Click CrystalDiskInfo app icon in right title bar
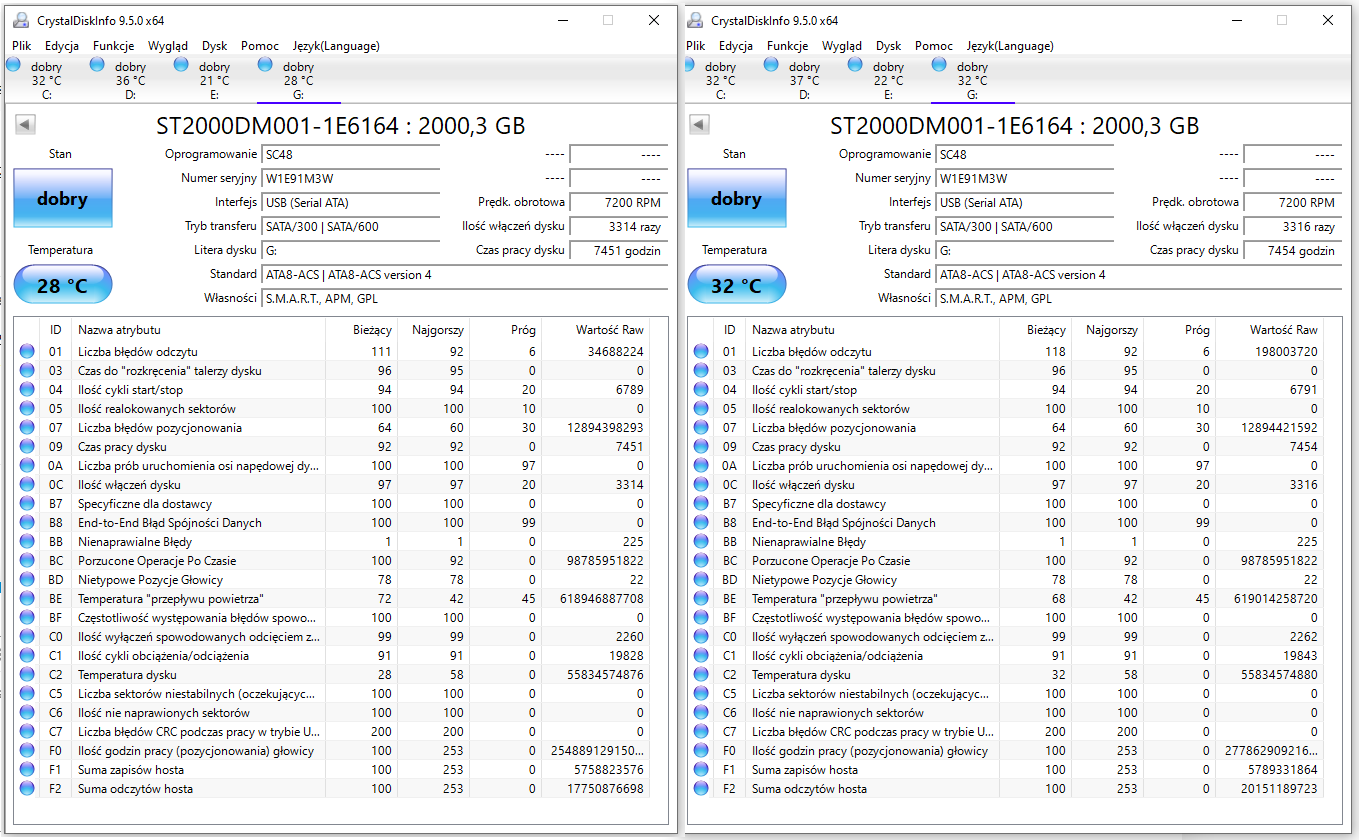Image resolution: width=1359 pixels, height=840 pixels. (695, 20)
